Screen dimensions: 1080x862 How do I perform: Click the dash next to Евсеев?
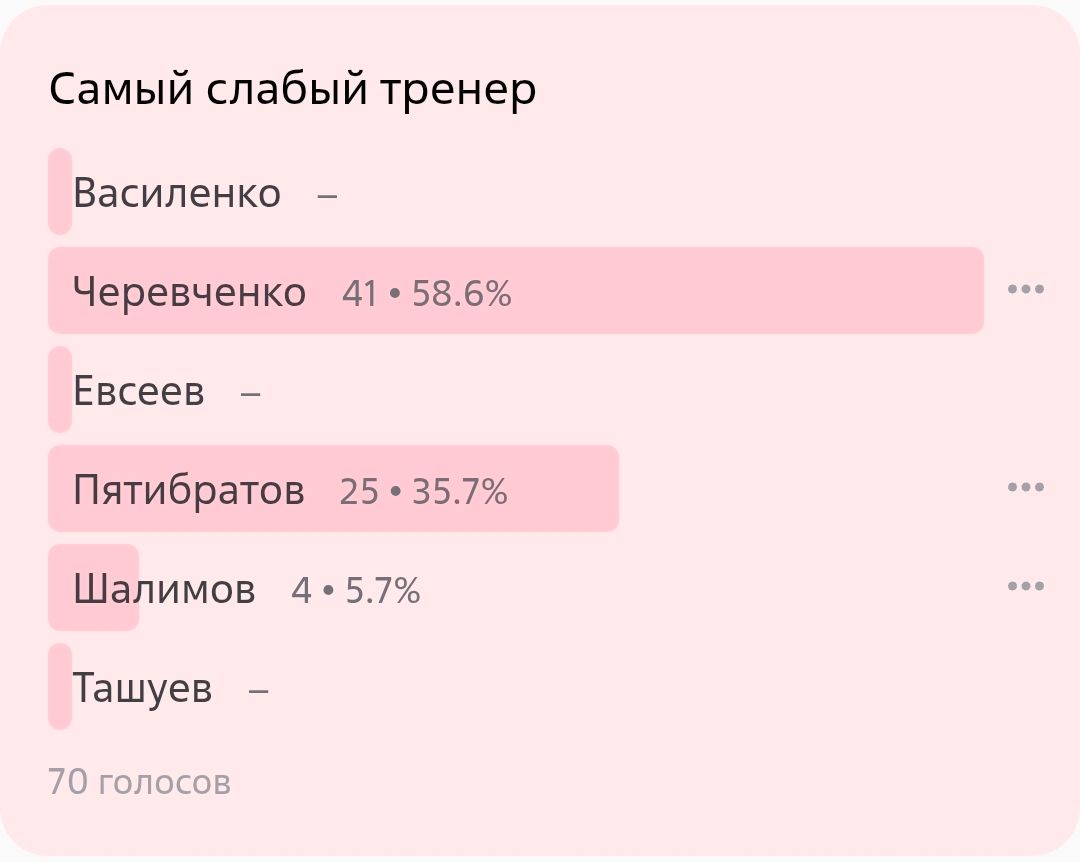(x=251, y=392)
